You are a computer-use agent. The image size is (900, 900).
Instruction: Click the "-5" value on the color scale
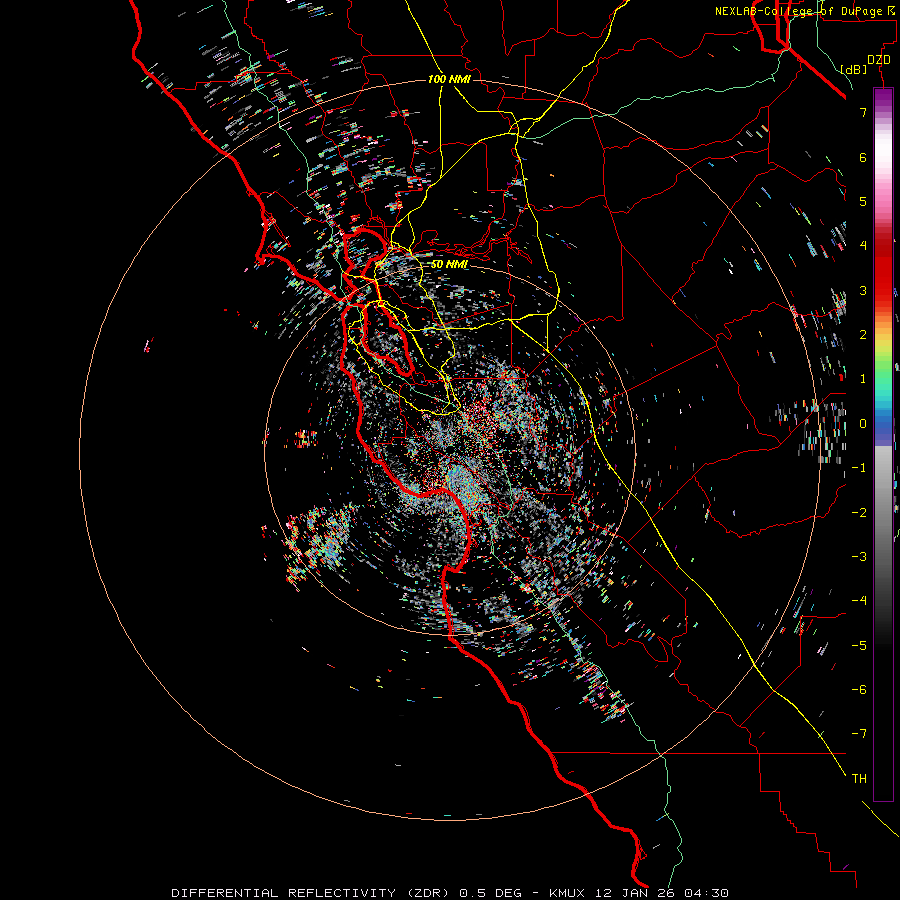coord(859,646)
